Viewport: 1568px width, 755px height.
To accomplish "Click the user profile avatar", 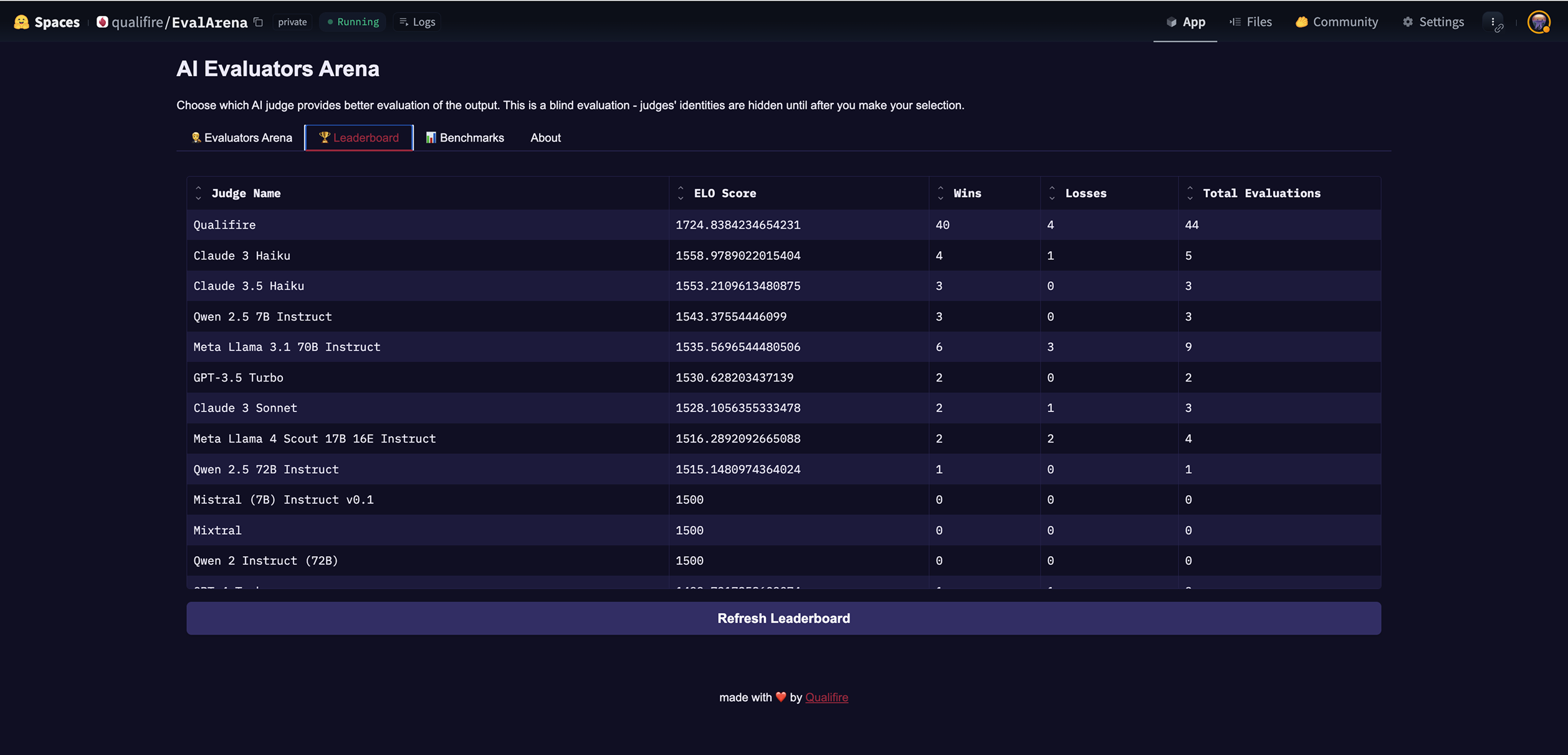I will pos(1538,22).
